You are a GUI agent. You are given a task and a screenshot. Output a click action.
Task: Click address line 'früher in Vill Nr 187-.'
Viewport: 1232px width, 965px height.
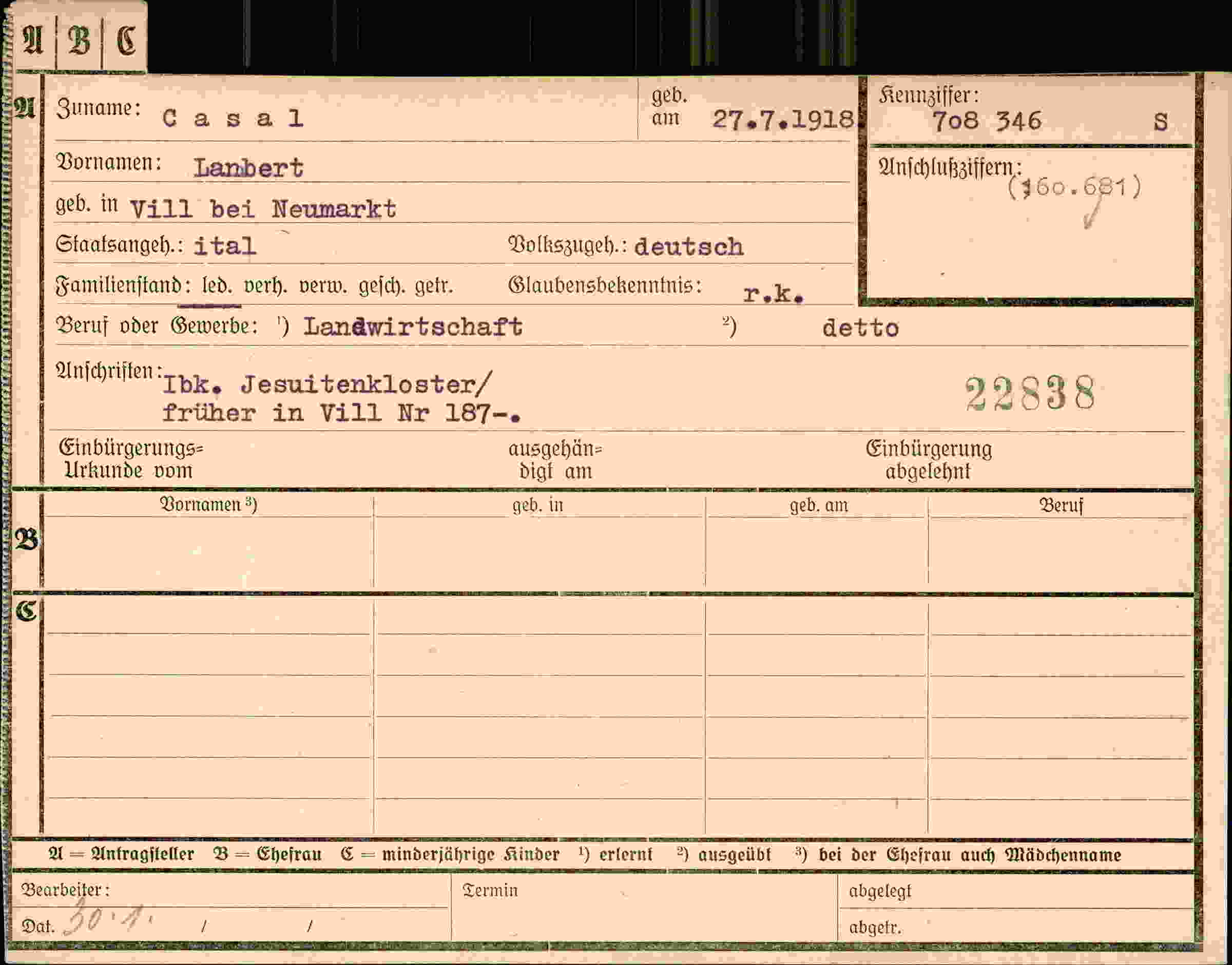pos(341,413)
